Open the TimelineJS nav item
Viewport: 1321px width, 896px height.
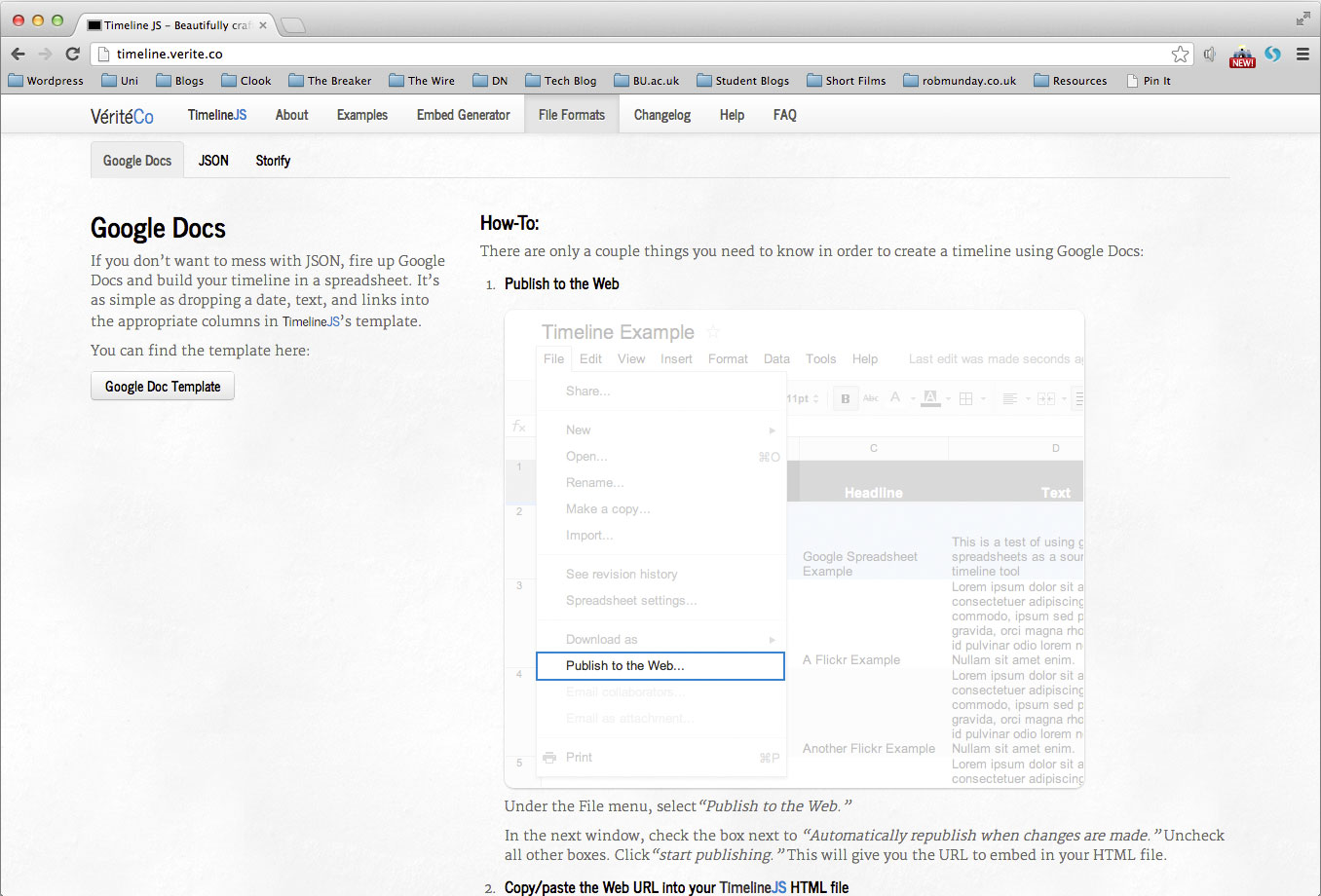pyautogui.click(x=217, y=115)
